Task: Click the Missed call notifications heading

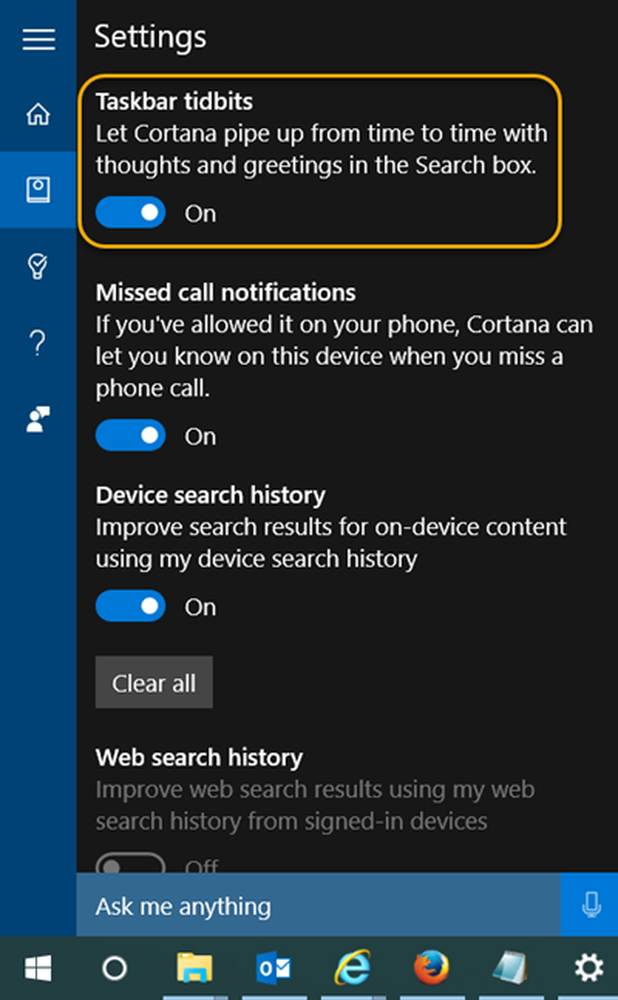Action: tap(226, 293)
